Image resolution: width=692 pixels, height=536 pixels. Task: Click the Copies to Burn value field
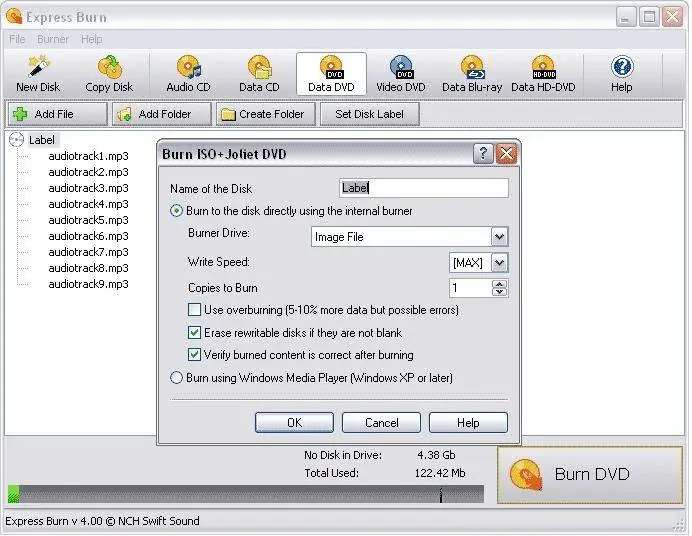point(470,288)
